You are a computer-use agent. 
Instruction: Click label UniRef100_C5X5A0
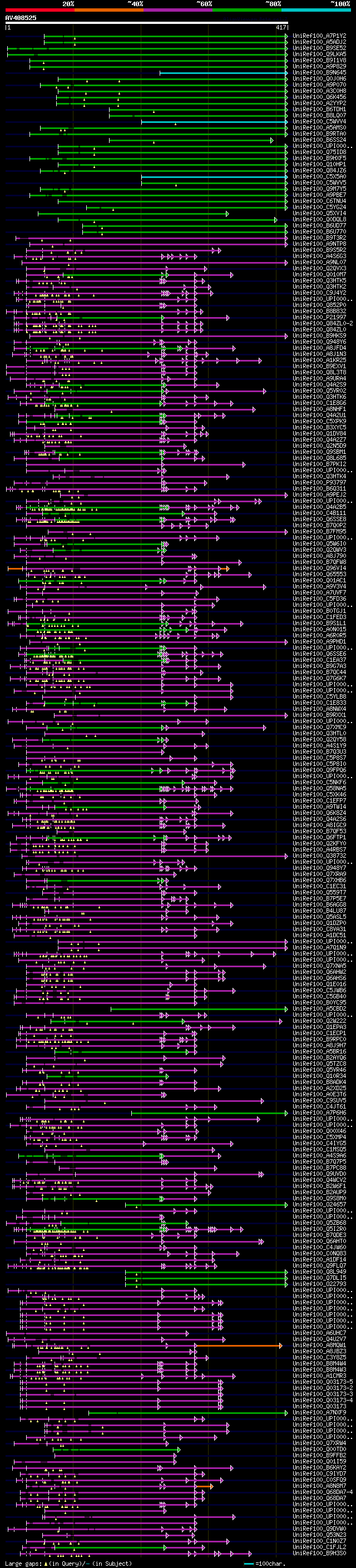tap(319, 176)
